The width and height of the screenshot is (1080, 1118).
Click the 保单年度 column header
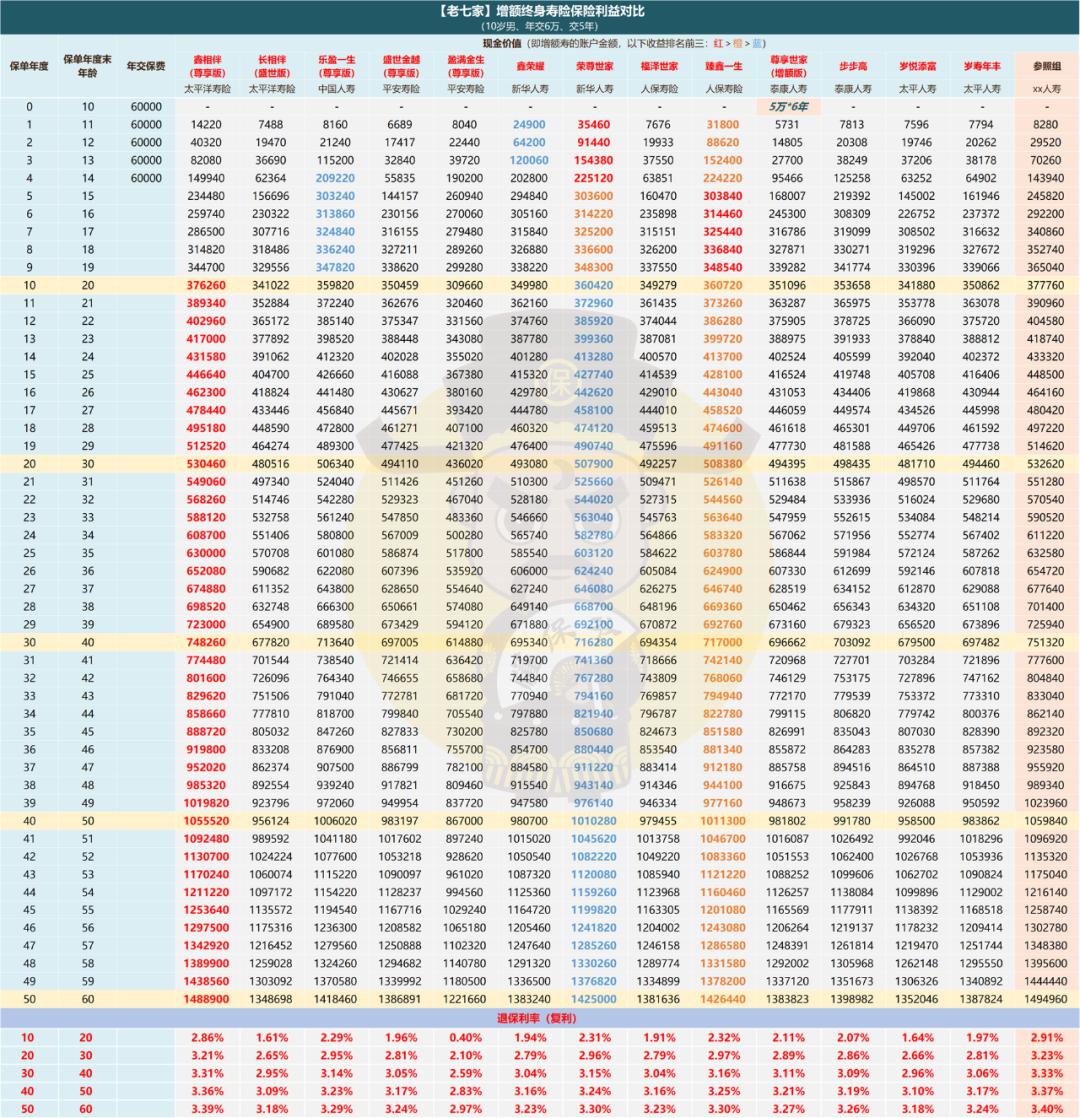click(x=29, y=66)
